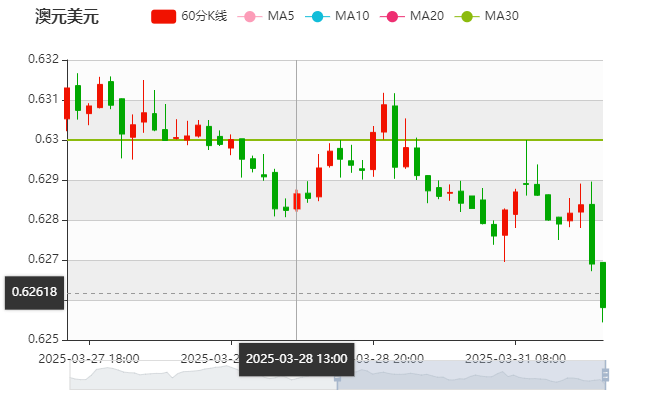Click the 2025-03-28 13:00 time tooltip label
This screenshot has width=670, height=400.
296,358
